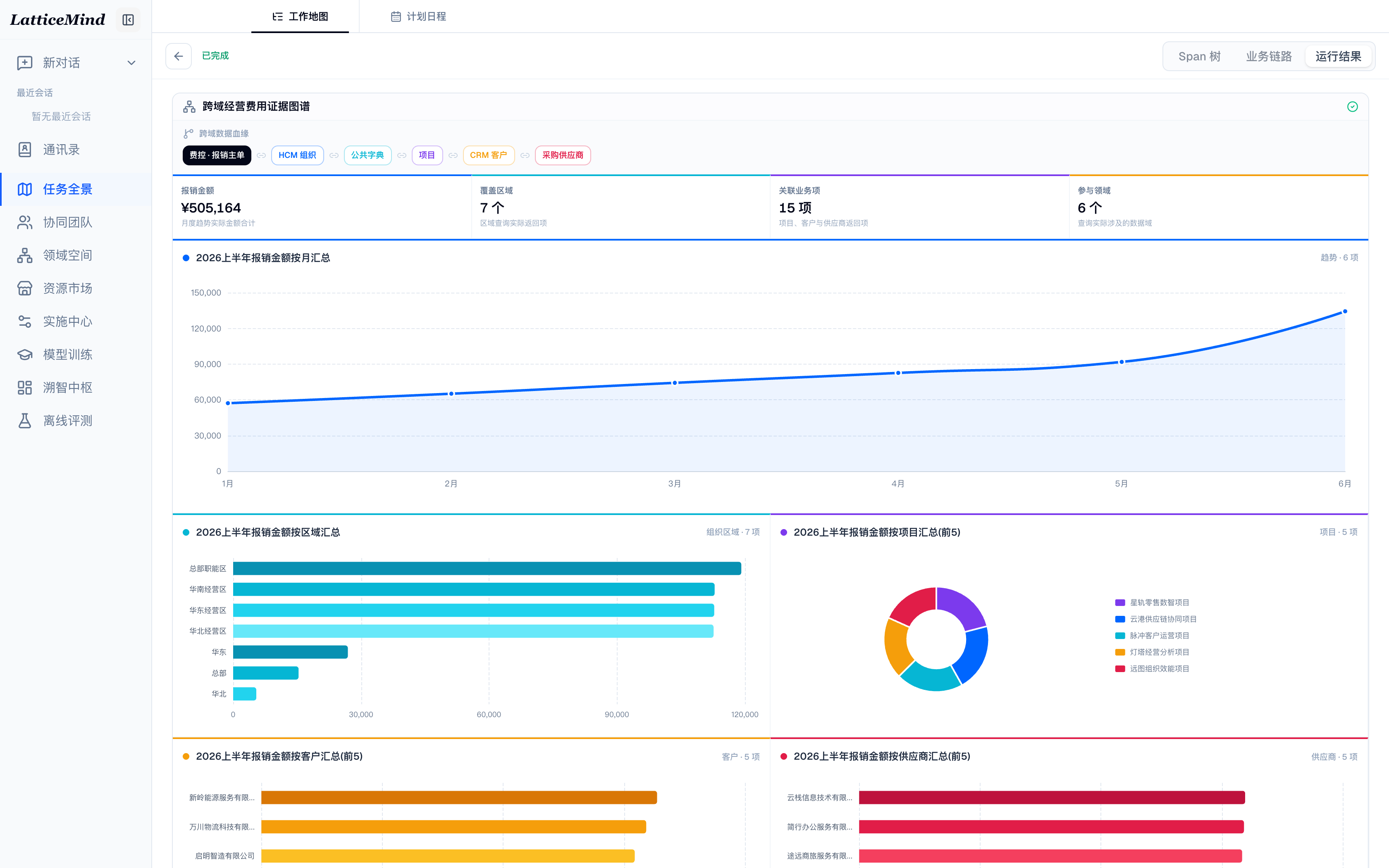Click the new conversation icon

tap(25, 62)
